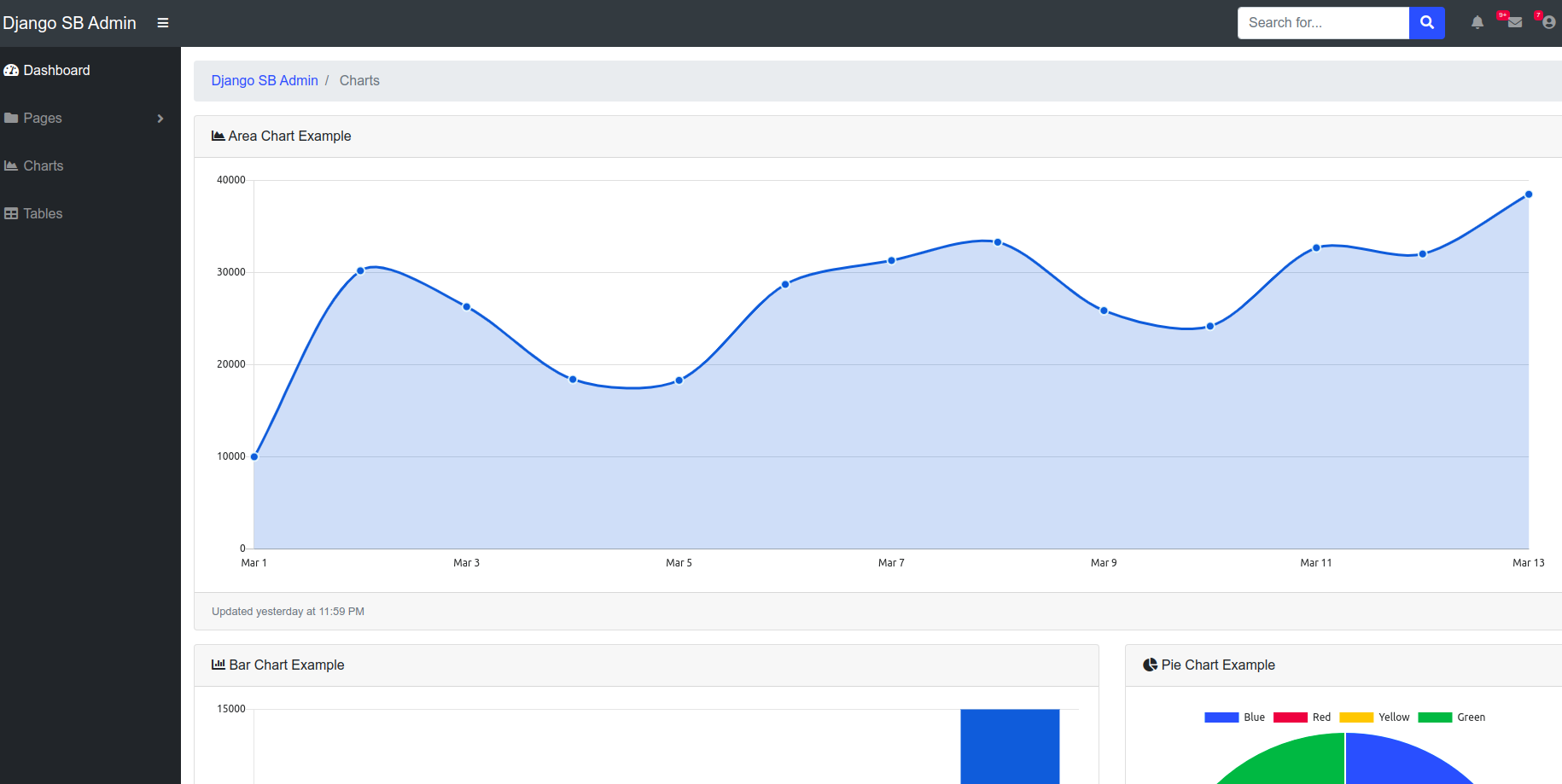Open the user account icon
Viewport: 1562px width, 784px height.
point(1548,22)
